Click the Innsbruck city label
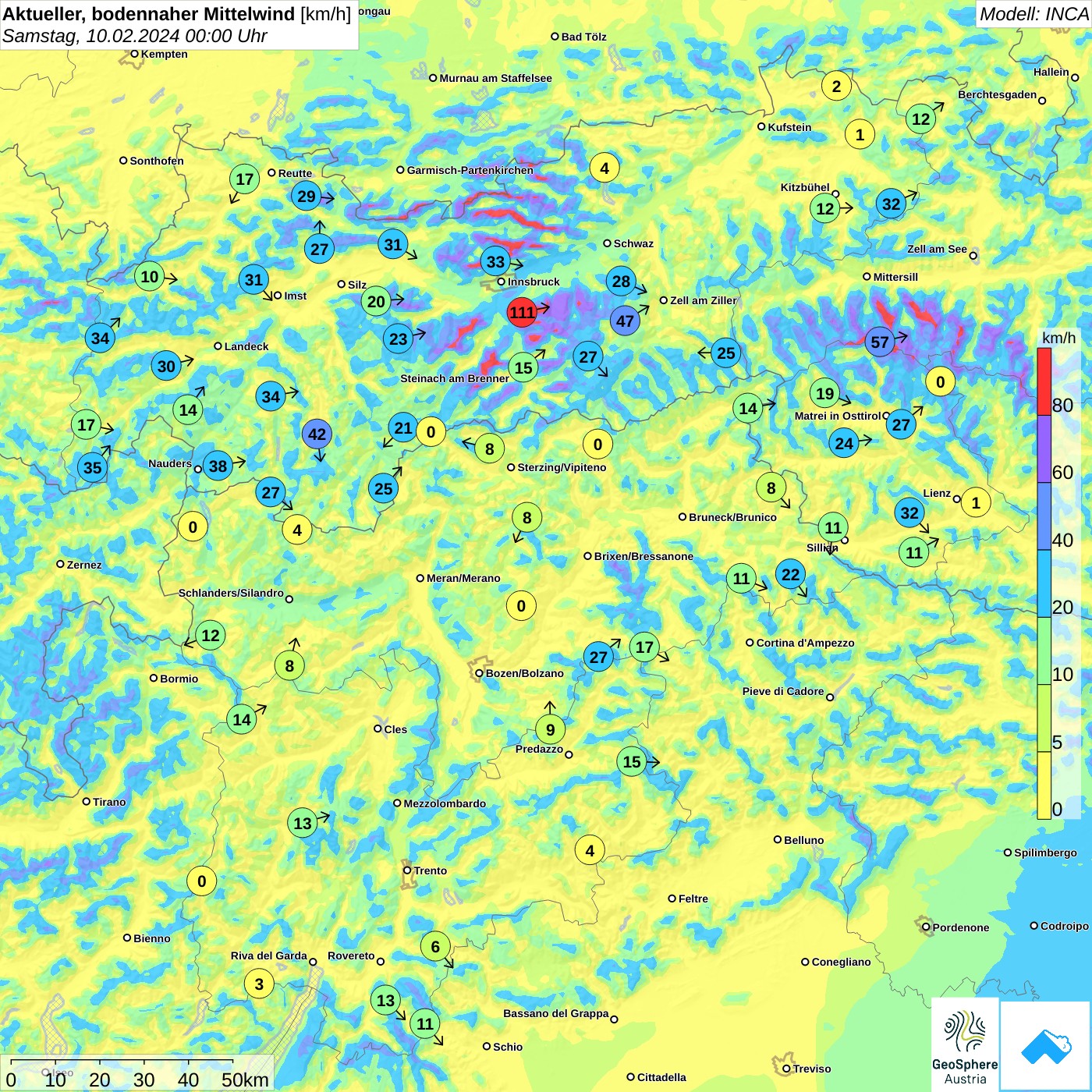1092x1092 pixels. coord(534,282)
